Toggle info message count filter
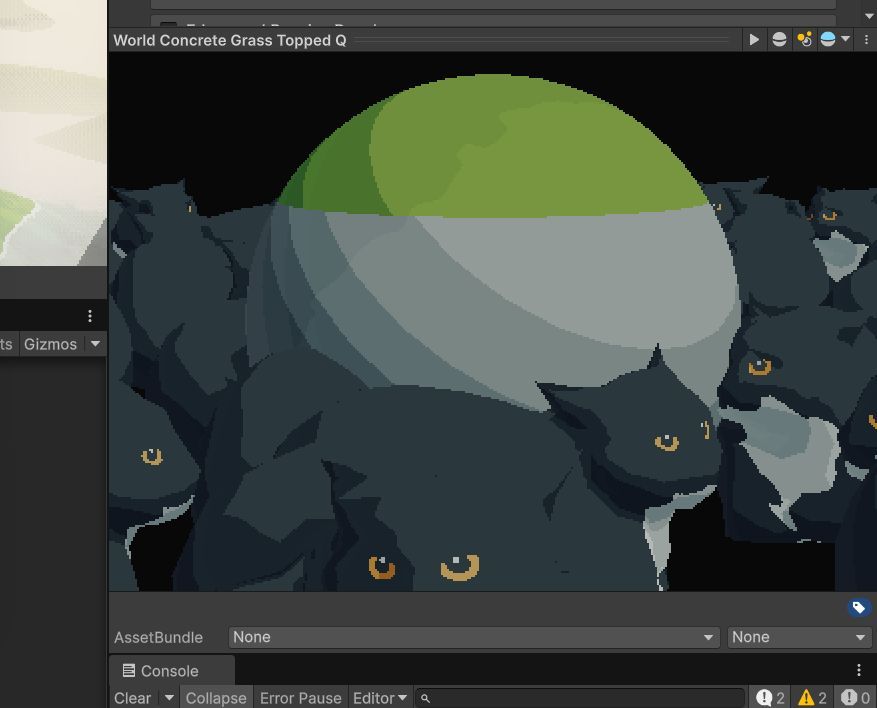 click(x=770, y=698)
